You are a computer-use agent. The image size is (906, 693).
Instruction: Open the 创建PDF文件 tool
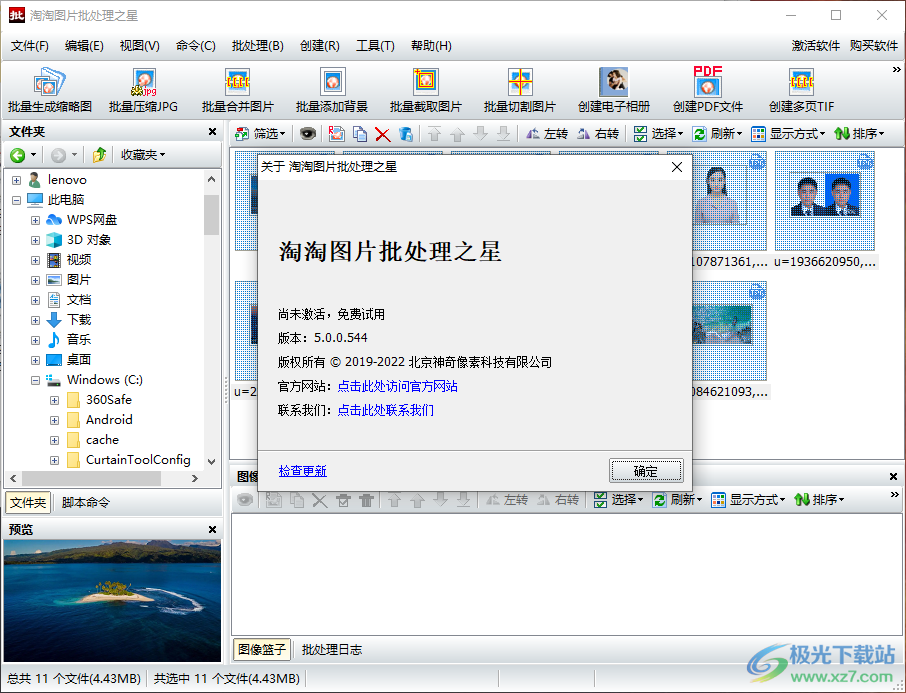[x=707, y=88]
